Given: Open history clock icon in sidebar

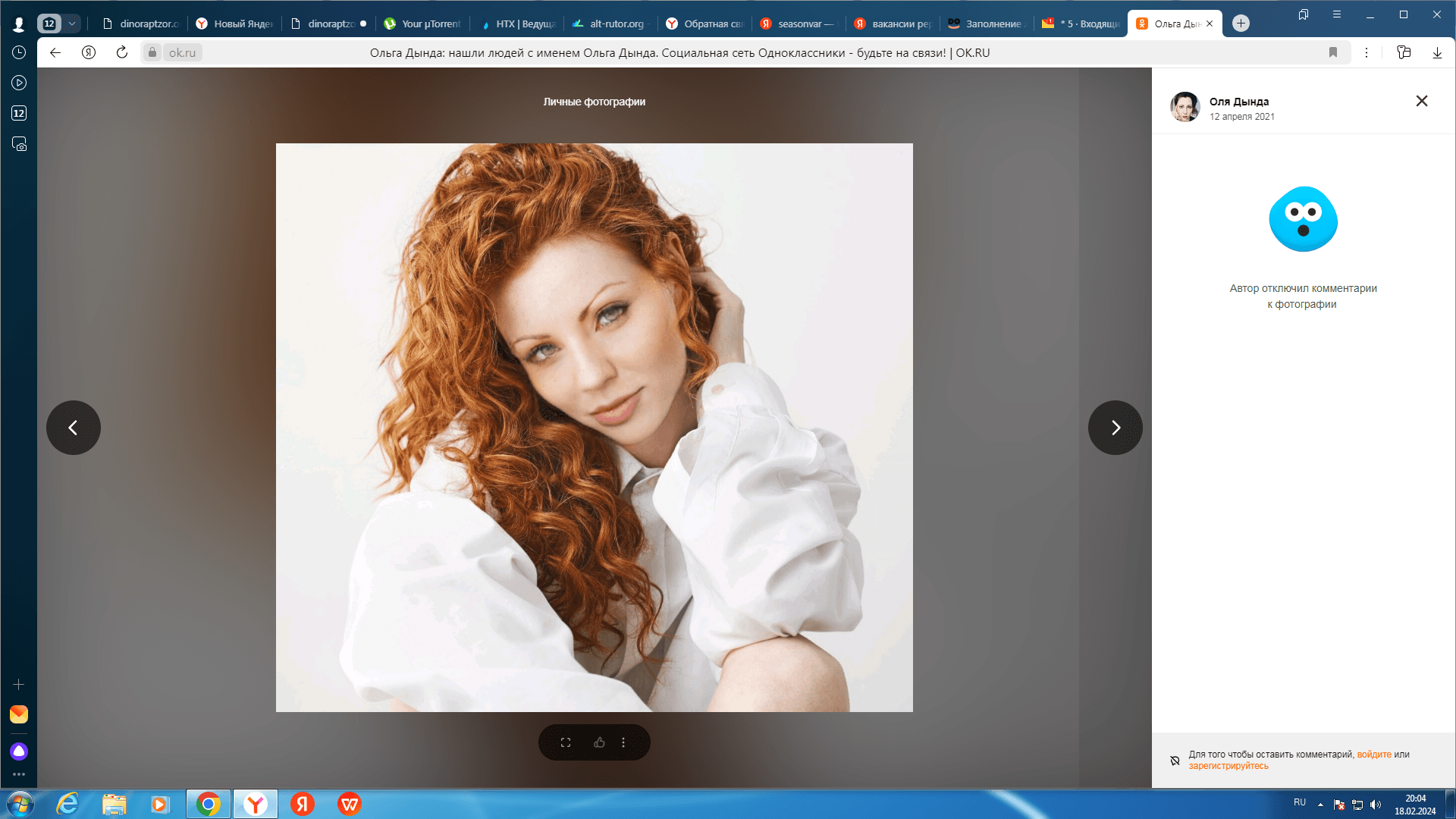Looking at the screenshot, I should (19, 52).
